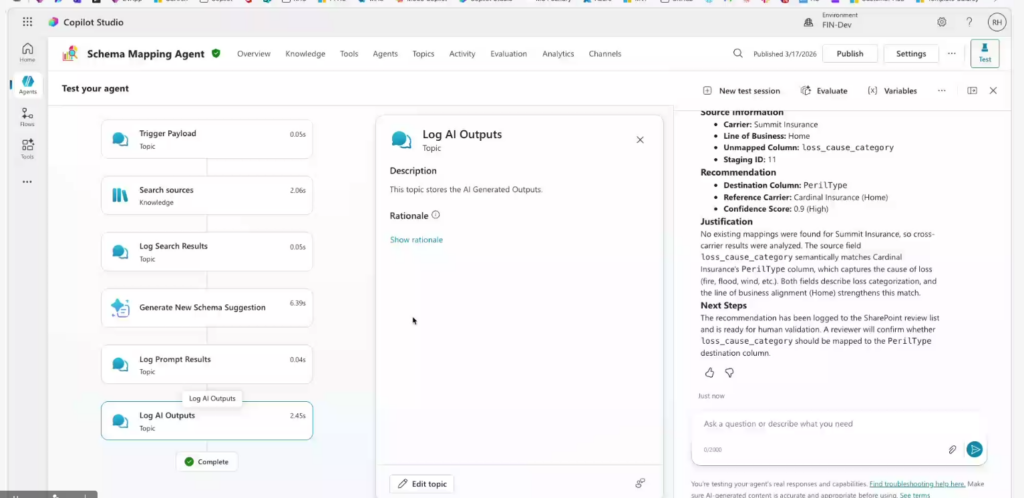1024x498 pixels.
Task: Click the chat message input field
Action: pyautogui.click(x=820, y=424)
